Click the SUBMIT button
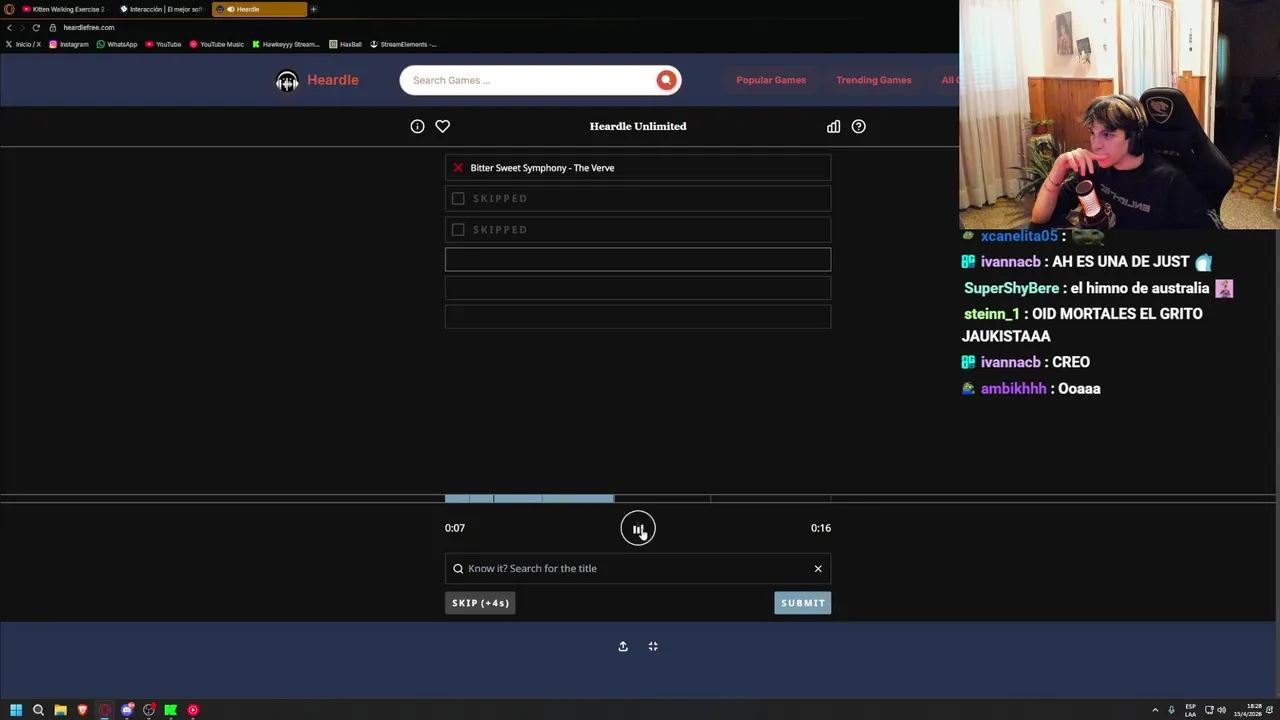 pos(803,603)
